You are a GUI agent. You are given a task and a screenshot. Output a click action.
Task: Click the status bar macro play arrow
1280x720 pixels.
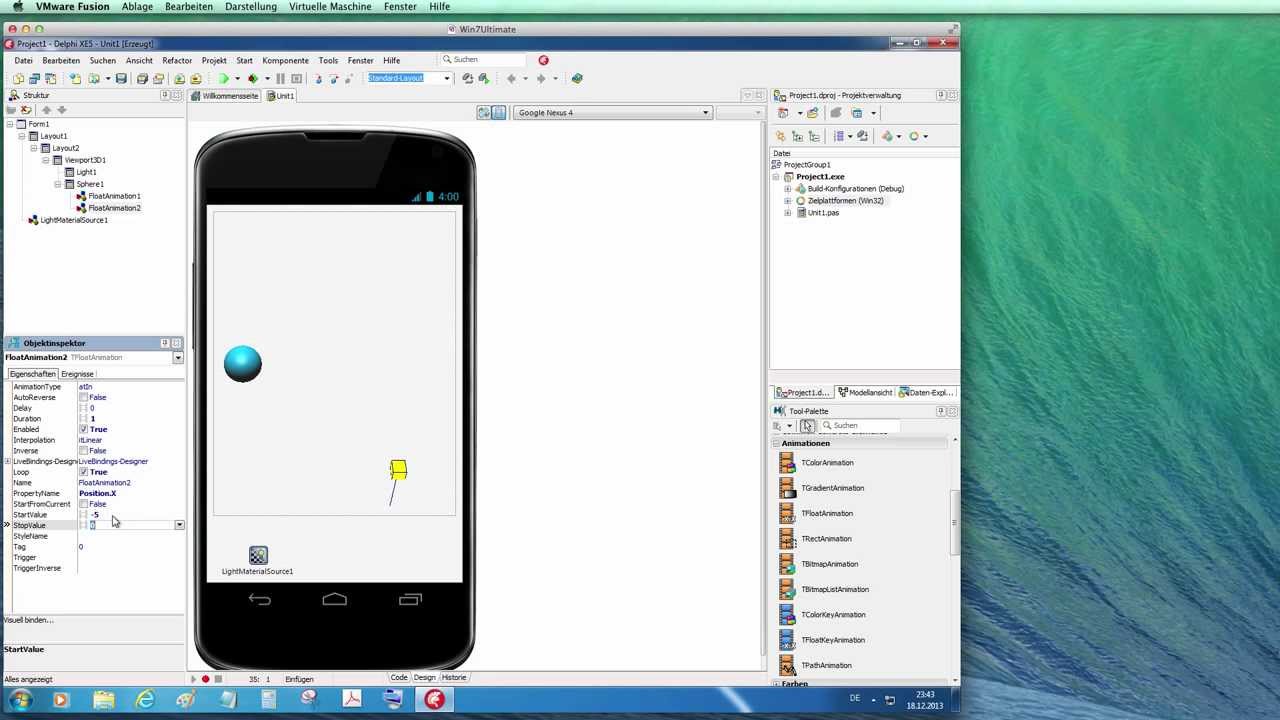point(193,679)
